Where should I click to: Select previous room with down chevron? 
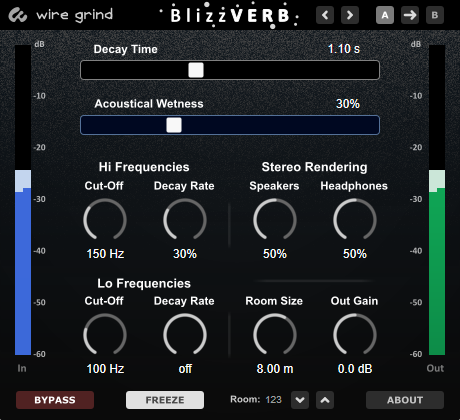300,400
